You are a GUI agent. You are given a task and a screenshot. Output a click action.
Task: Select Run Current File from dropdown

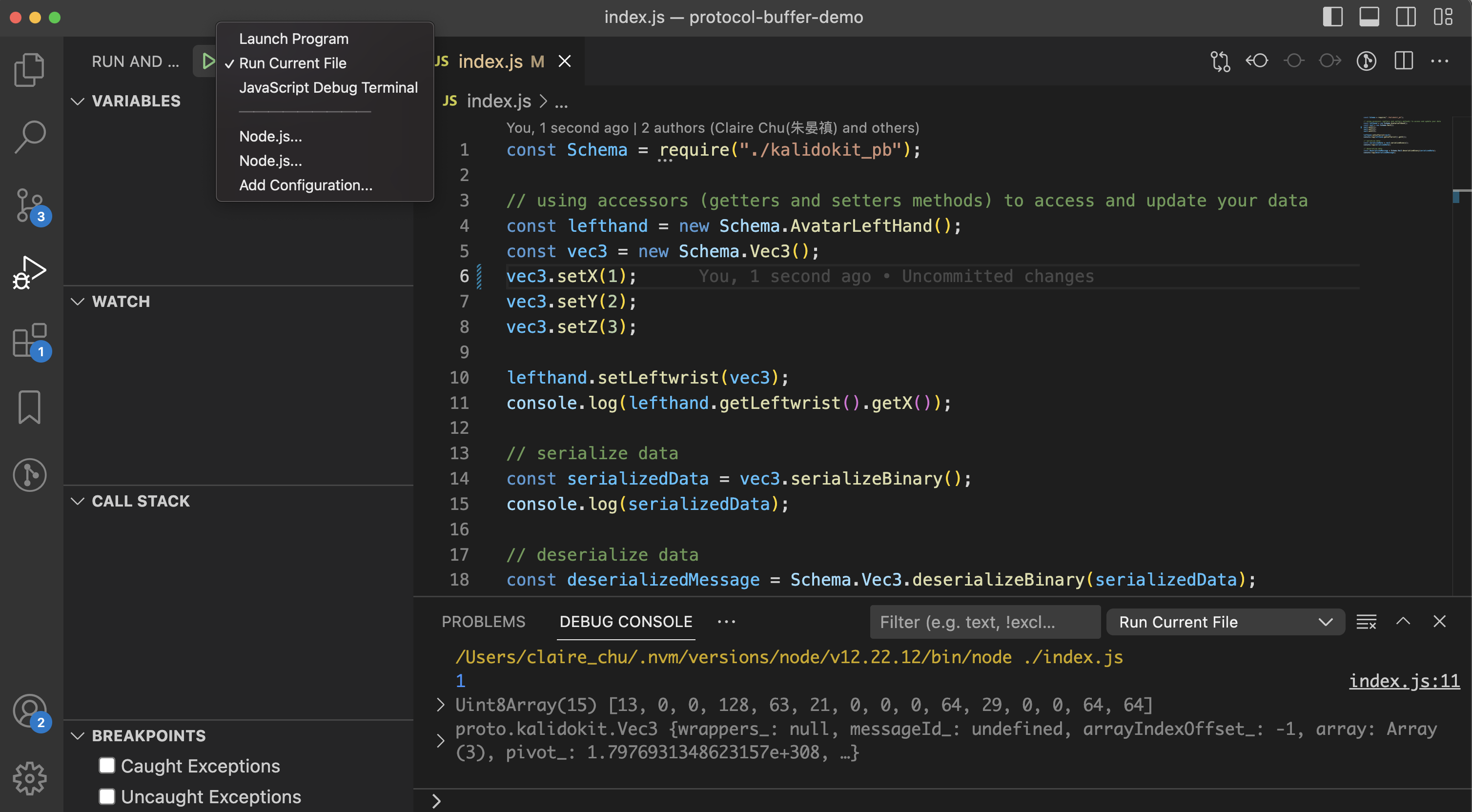tap(292, 62)
